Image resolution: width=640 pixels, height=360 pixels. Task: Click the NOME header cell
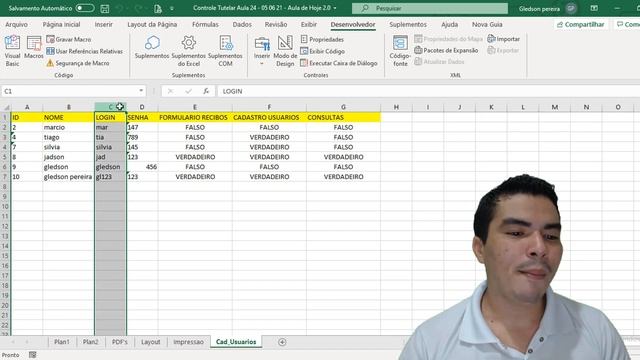tap(68, 118)
